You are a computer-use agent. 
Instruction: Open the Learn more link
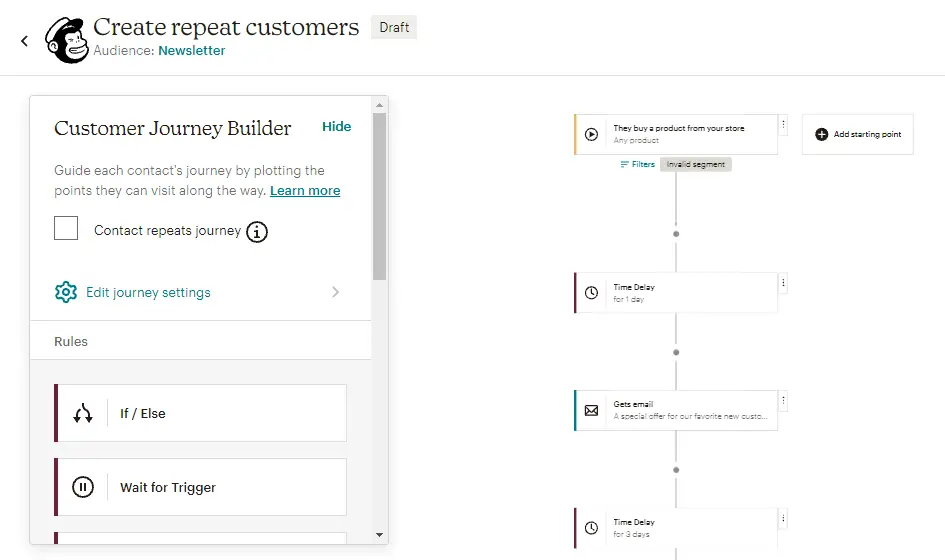click(305, 190)
